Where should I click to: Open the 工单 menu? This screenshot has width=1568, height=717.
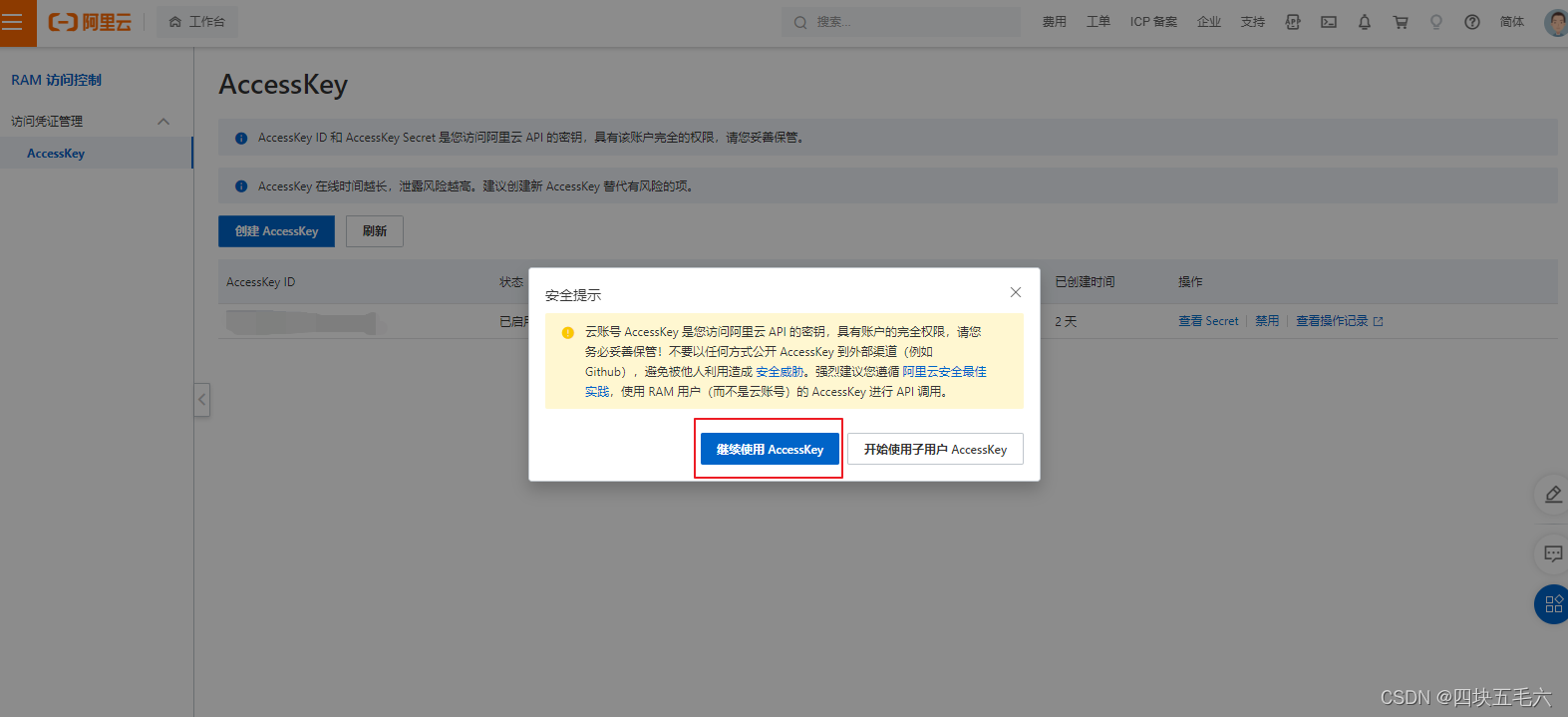[x=1098, y=22]
